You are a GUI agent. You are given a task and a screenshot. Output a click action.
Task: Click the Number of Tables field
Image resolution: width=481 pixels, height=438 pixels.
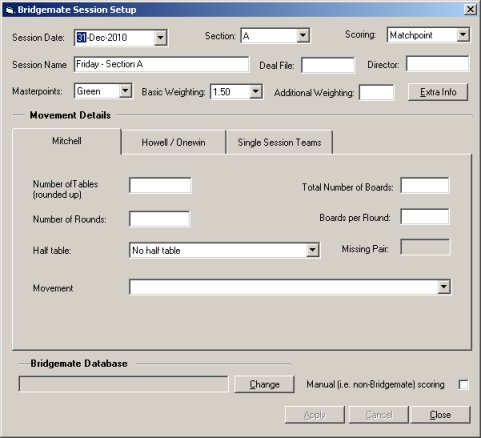(160, 186)
